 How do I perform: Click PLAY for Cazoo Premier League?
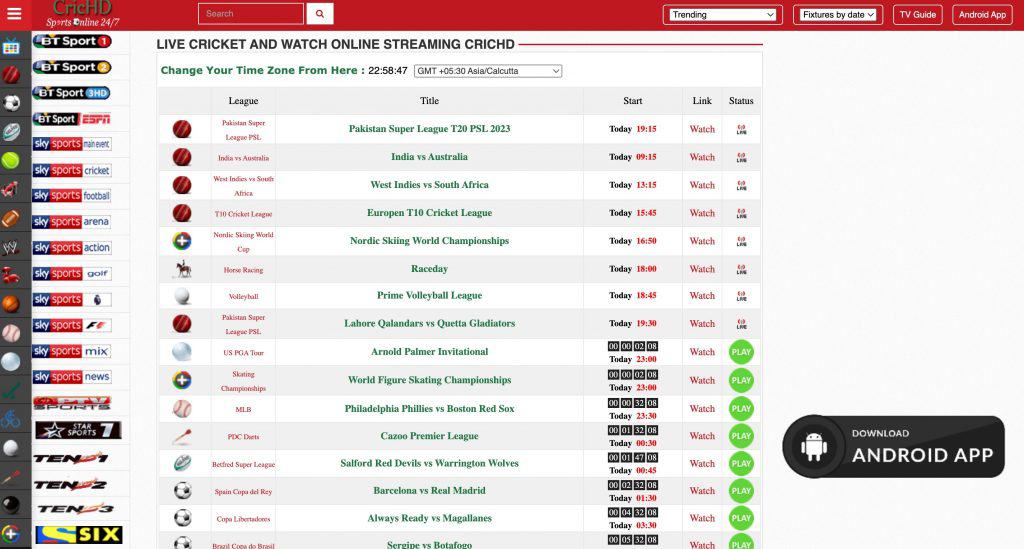(x=741, y=436)
